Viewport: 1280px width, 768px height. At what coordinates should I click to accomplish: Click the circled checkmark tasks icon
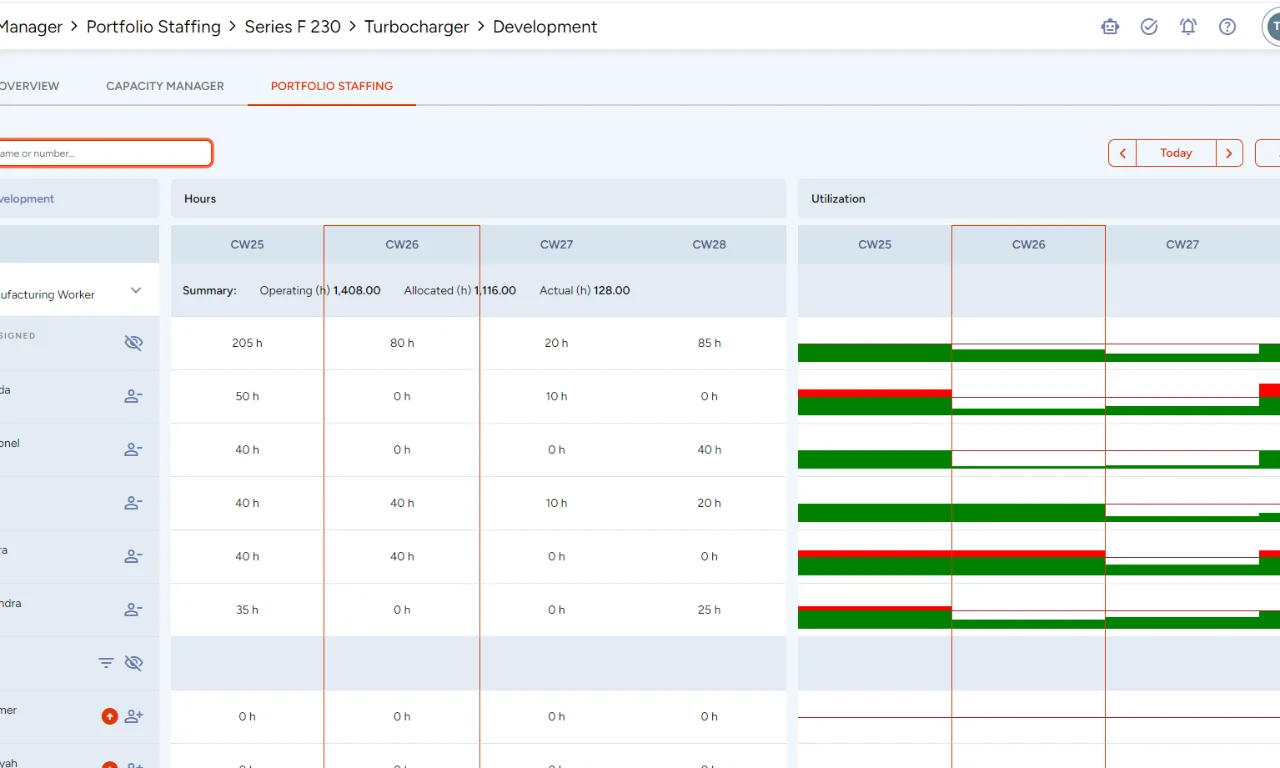click(x=1149, y=27)
